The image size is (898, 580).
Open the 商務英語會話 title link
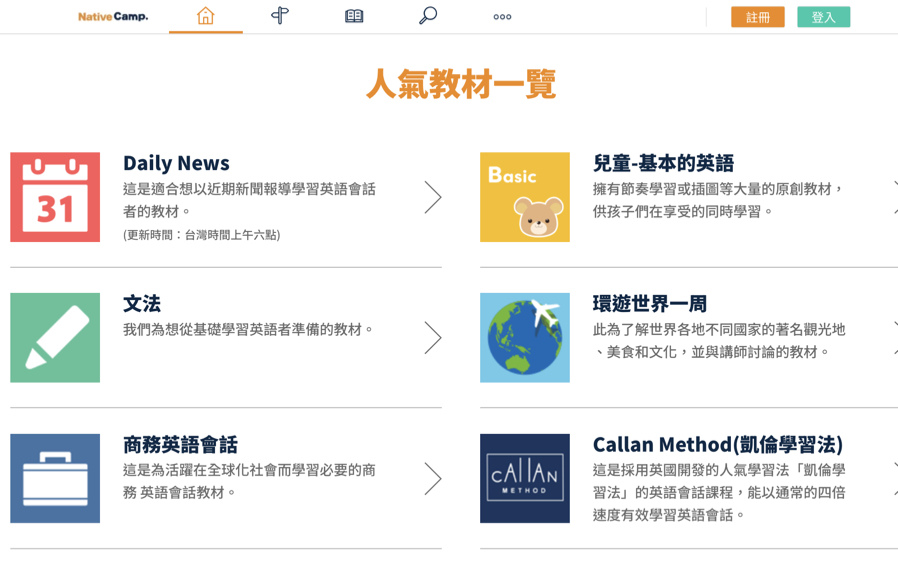(x=180, y=444)
